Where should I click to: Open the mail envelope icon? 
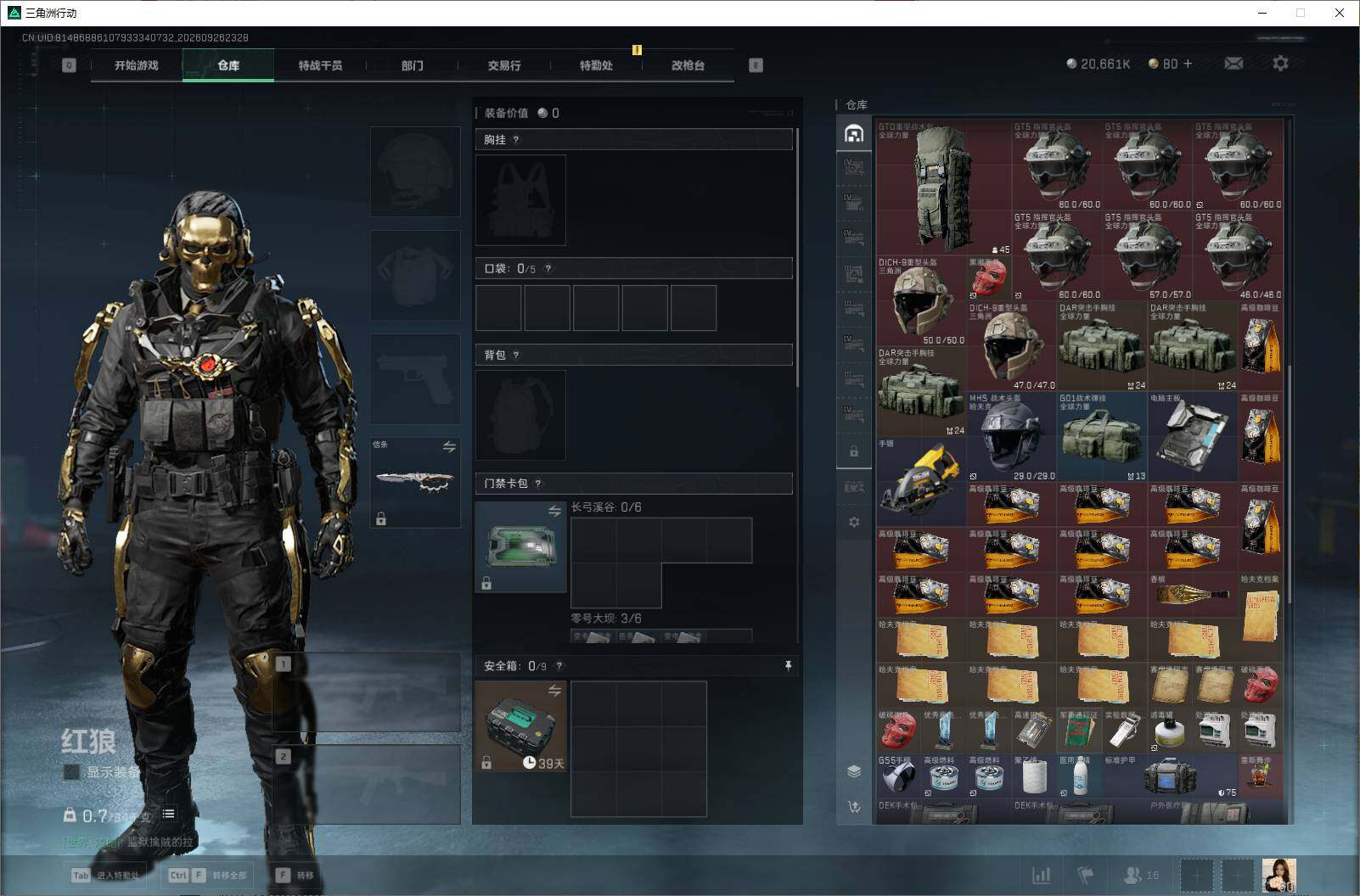1234,64
